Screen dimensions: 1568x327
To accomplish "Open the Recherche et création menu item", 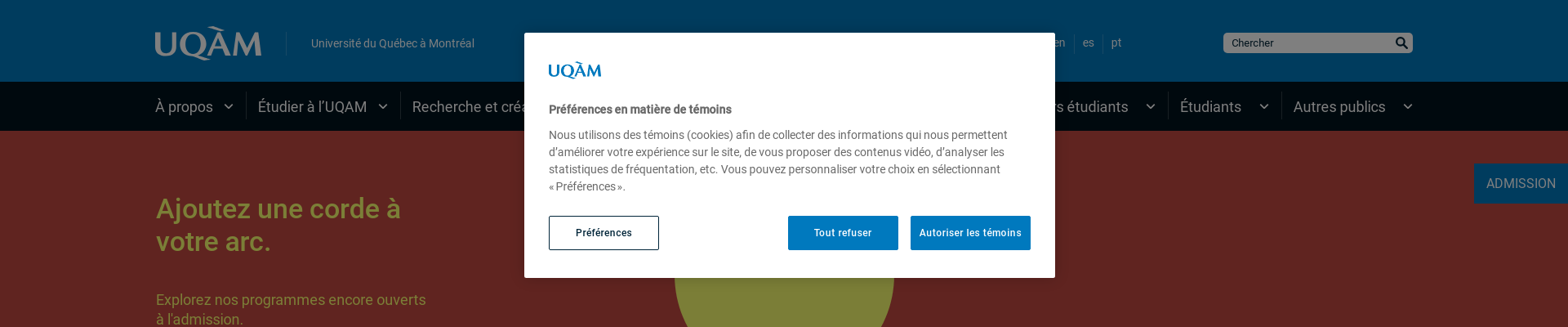I will tap(467, 107).
